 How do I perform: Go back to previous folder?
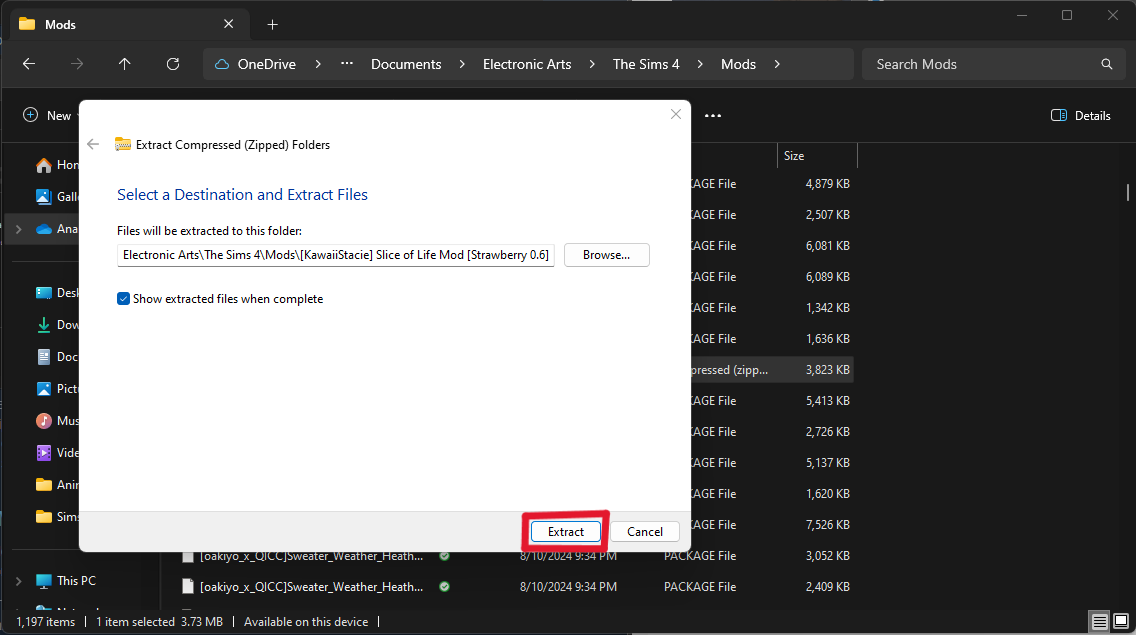(29, 64)
